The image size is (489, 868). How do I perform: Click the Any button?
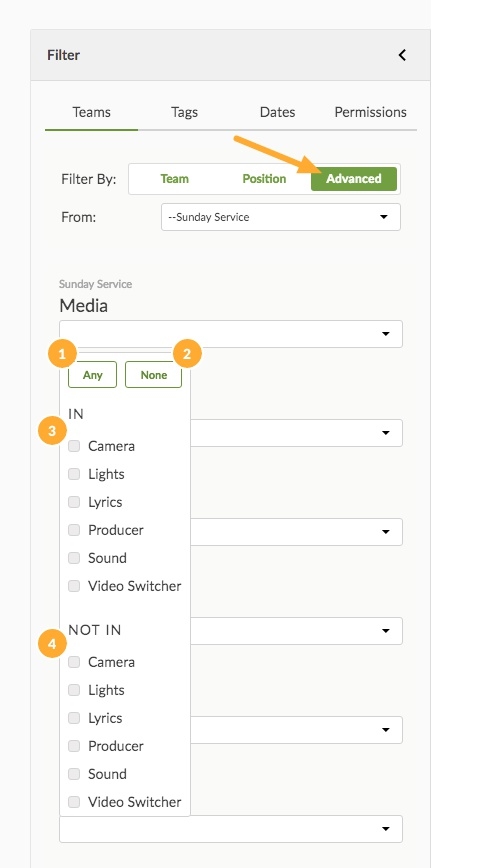[92, 375]
